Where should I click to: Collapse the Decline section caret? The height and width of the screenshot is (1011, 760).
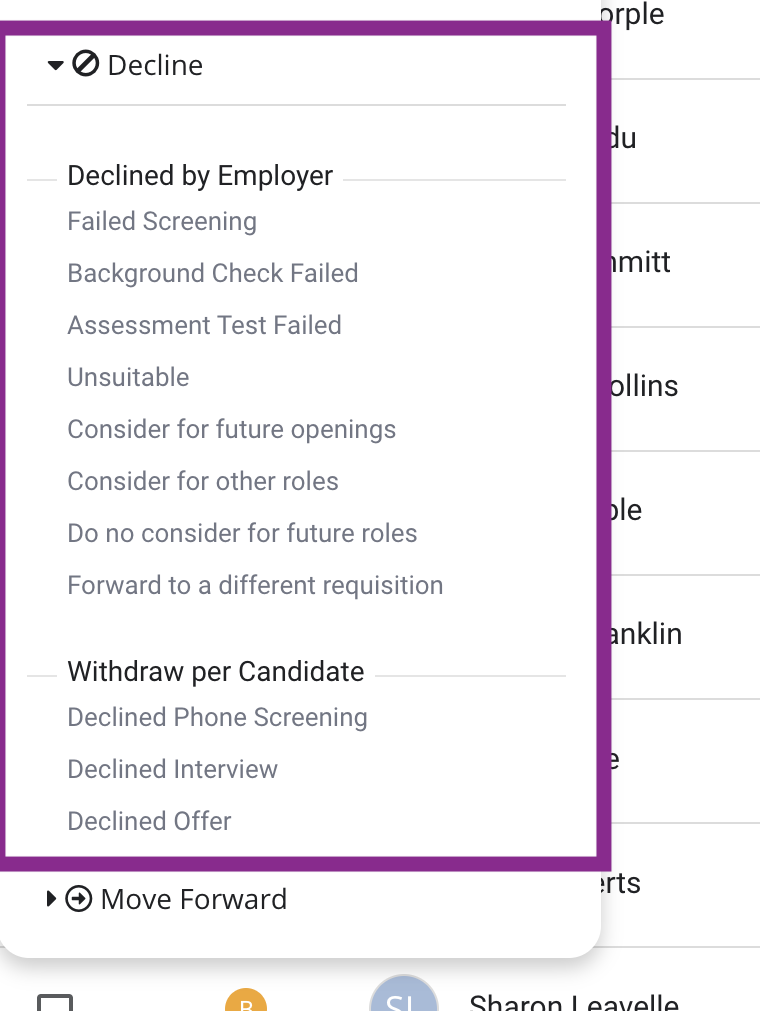(x=55, y=65)
